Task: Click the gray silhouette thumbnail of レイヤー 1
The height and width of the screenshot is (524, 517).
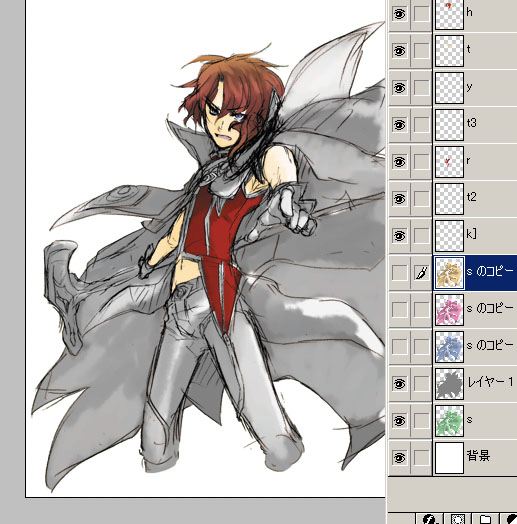Action: point(449,384)
